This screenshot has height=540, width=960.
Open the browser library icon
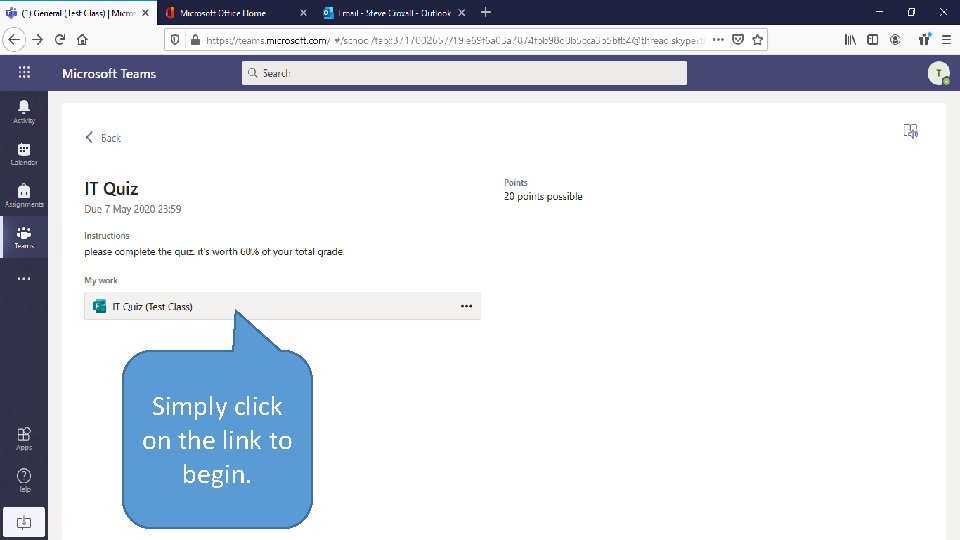[850, 40]
